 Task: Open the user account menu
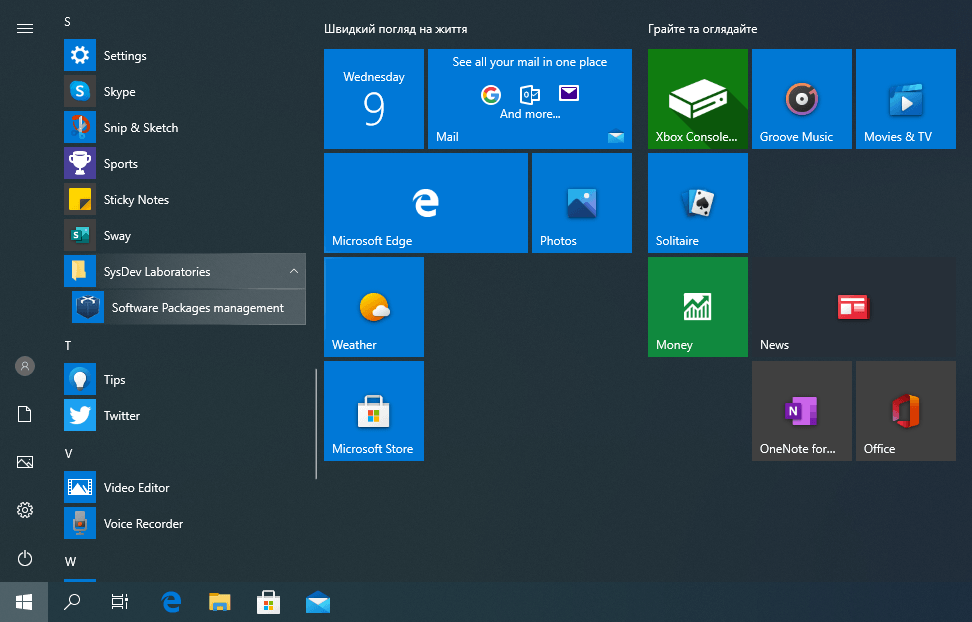25,366
